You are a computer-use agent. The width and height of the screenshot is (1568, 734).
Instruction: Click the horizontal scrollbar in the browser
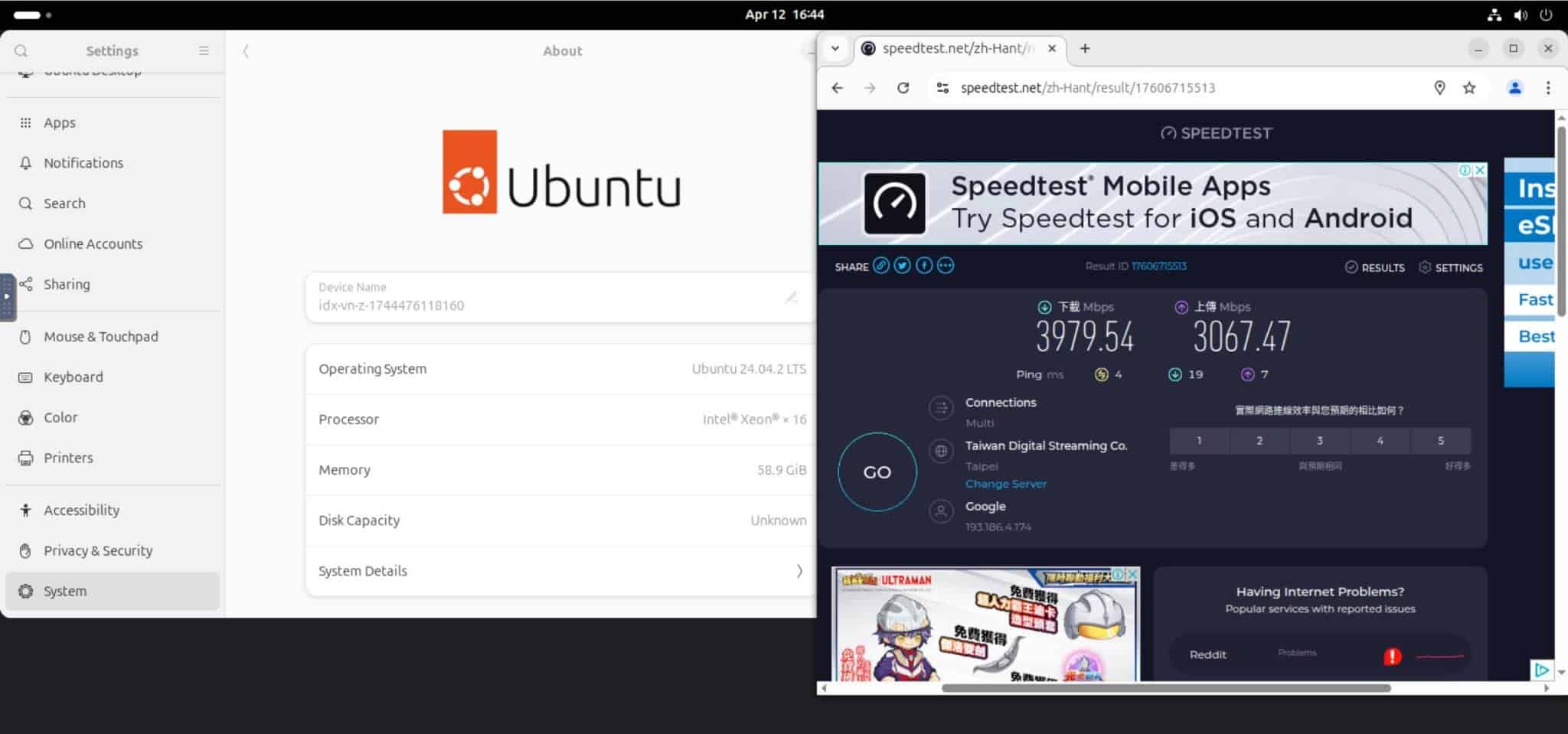1165,688
